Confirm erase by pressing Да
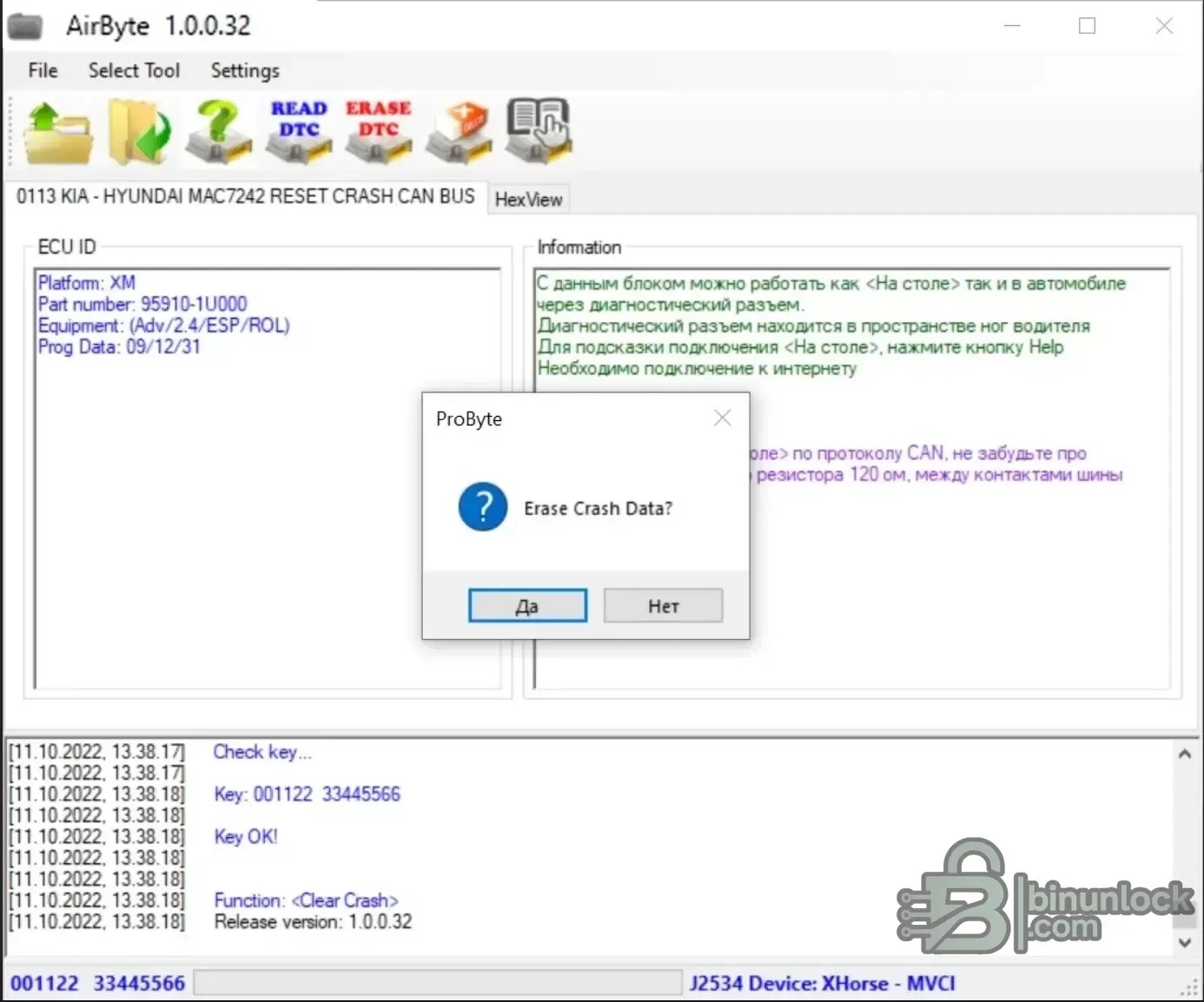This screenshot has width=1204, height=1002. [527, 606]
